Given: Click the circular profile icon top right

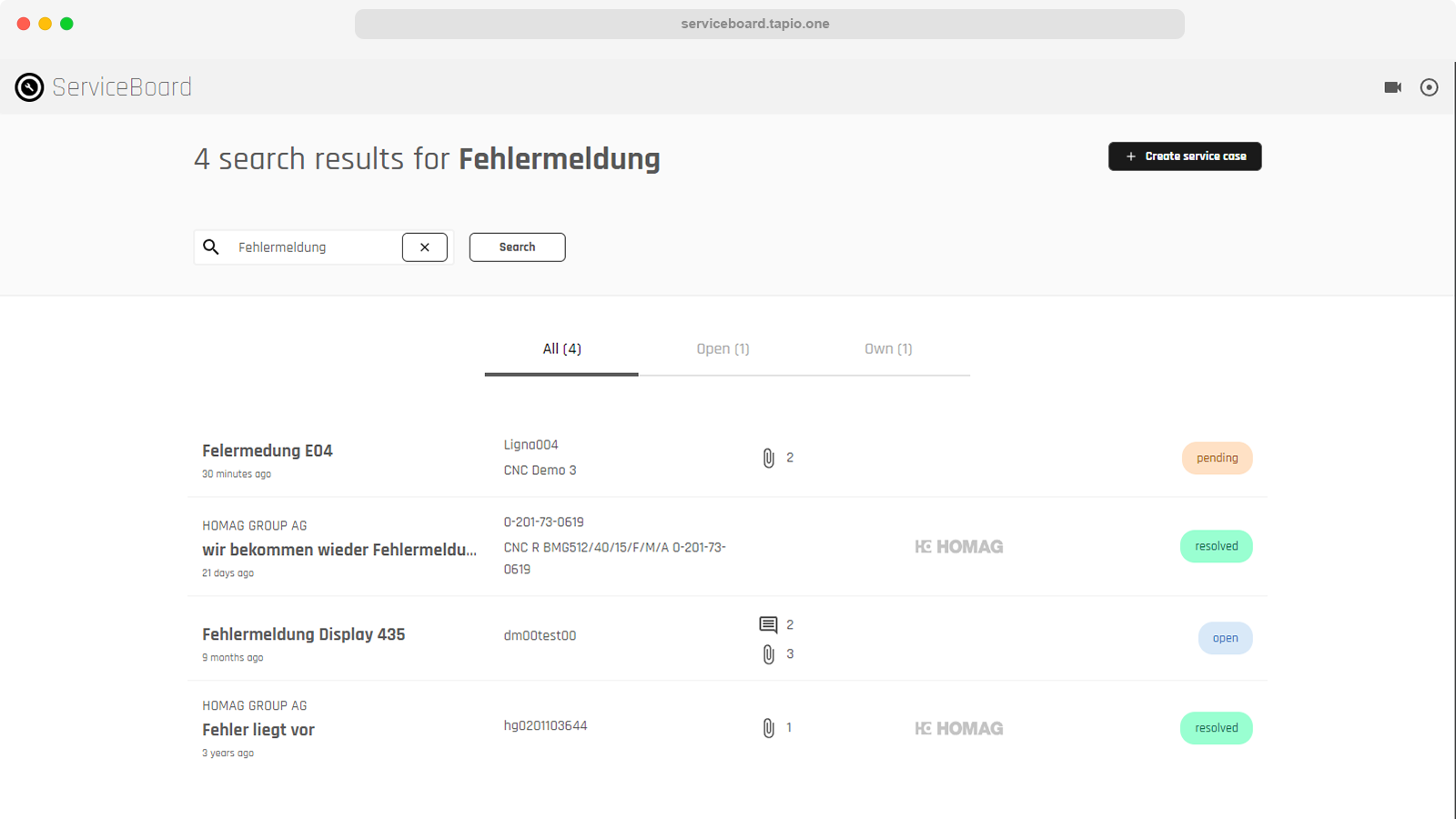Looking at the screenshot, I should click(x=1429, y=87).
